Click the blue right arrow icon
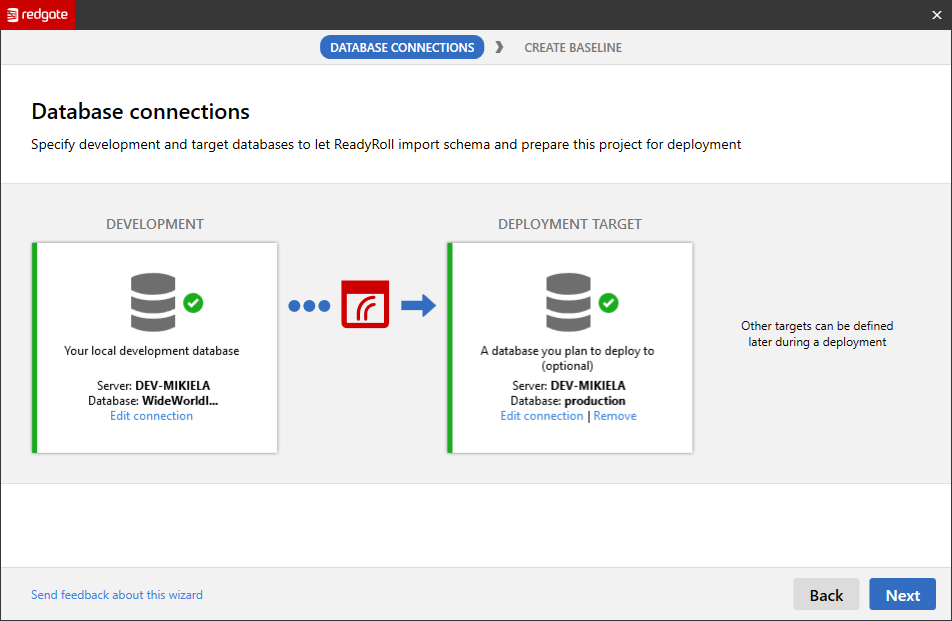 click(x=418, y=305)
